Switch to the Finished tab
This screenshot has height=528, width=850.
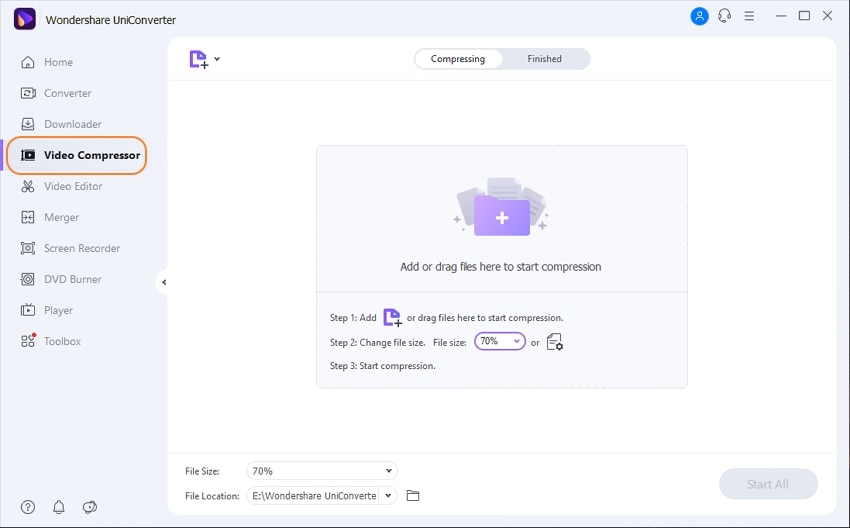coord(544,59)
